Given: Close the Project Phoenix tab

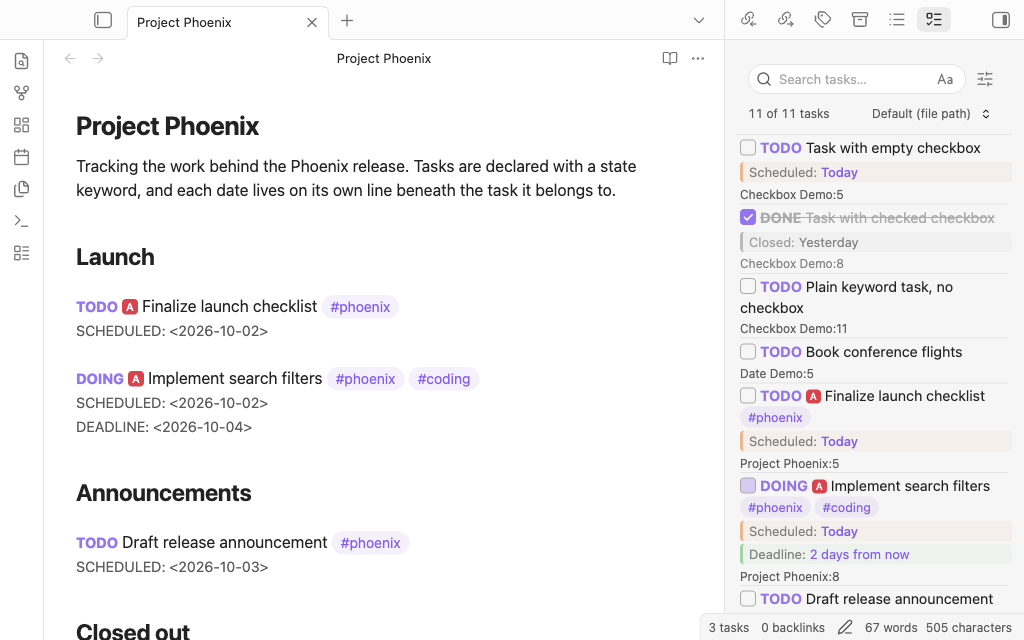Looking at the screenshot, I should 312,23.
